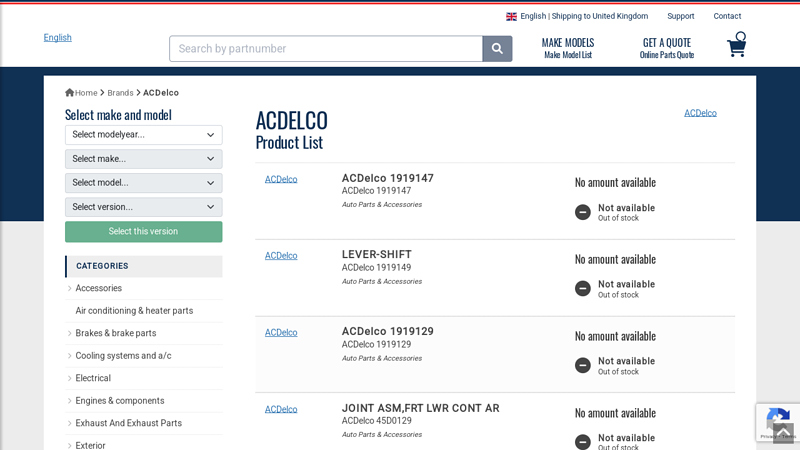Open the LEVER-SHIFT product title
Image resolution: width=800 pixels, height=450 pixels.
coord(377,255)
